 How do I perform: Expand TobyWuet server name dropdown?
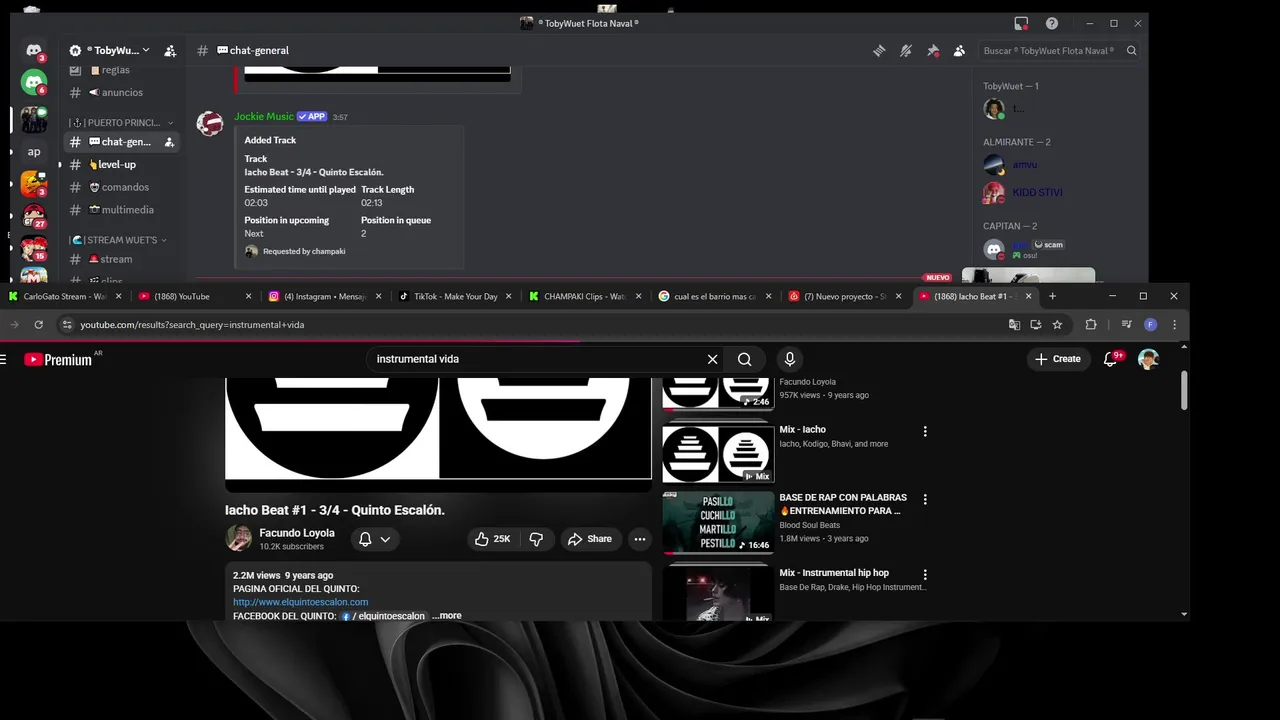click(x=146, y=50)
